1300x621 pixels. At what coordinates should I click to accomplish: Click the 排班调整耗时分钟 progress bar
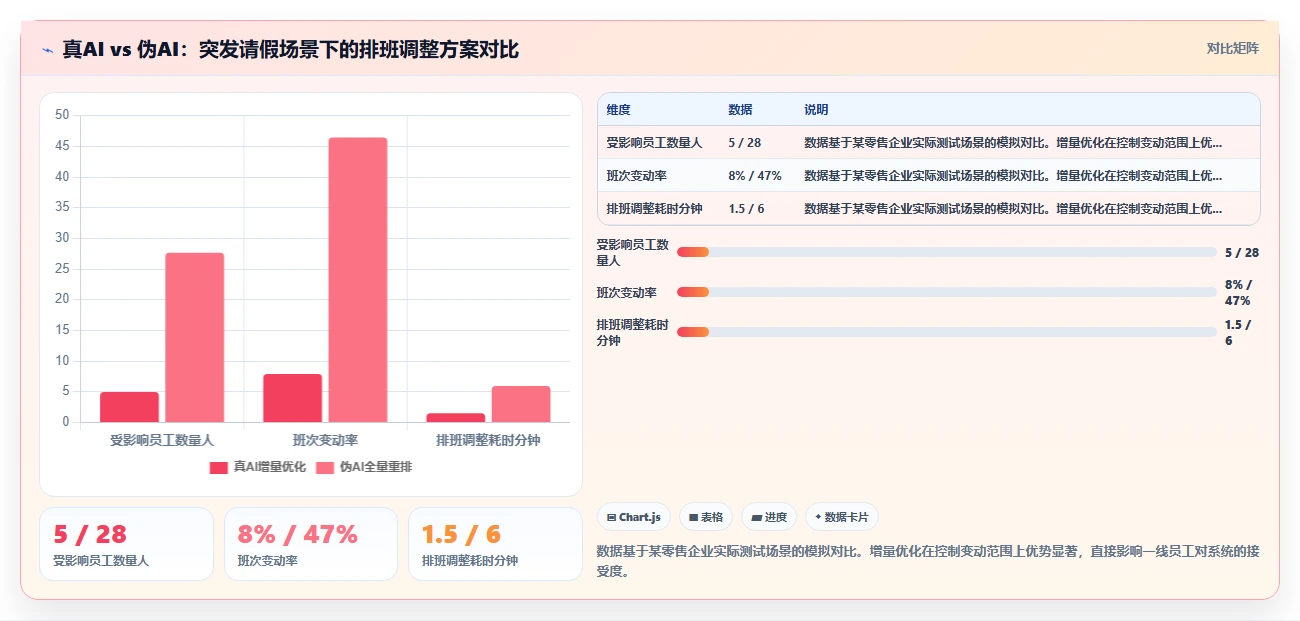click(x=946, y=332)
